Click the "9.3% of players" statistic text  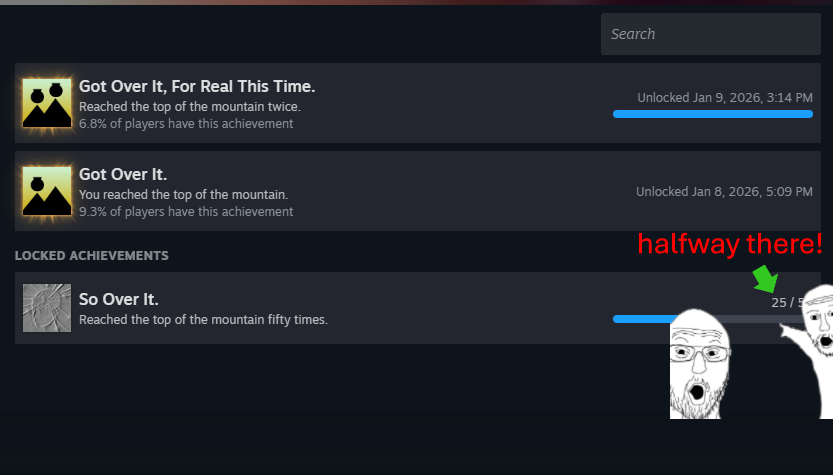pos(186,212)
